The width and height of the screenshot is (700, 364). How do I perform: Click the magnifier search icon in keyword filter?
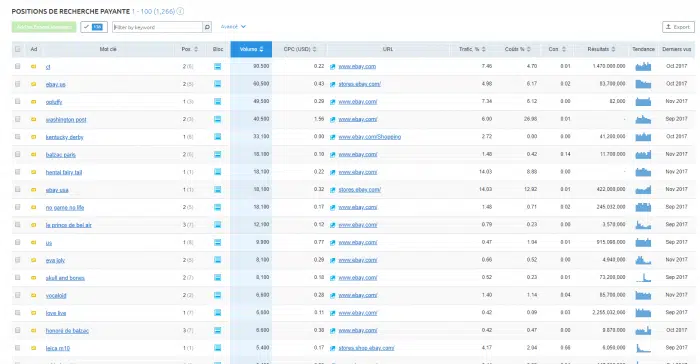click(207, 27)
